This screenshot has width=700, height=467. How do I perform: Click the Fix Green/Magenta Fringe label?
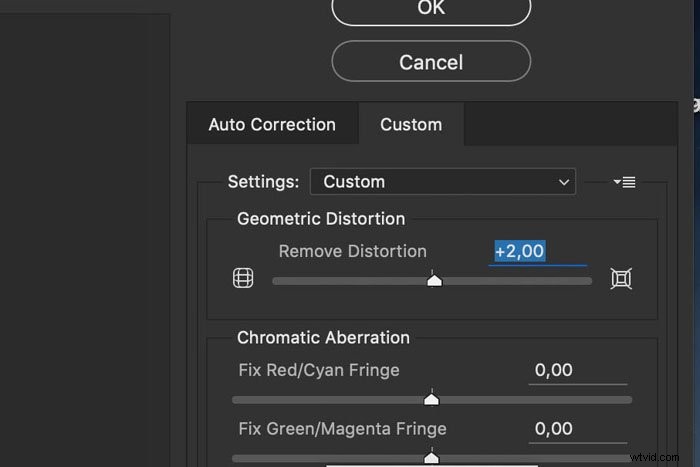click(342, 429)
